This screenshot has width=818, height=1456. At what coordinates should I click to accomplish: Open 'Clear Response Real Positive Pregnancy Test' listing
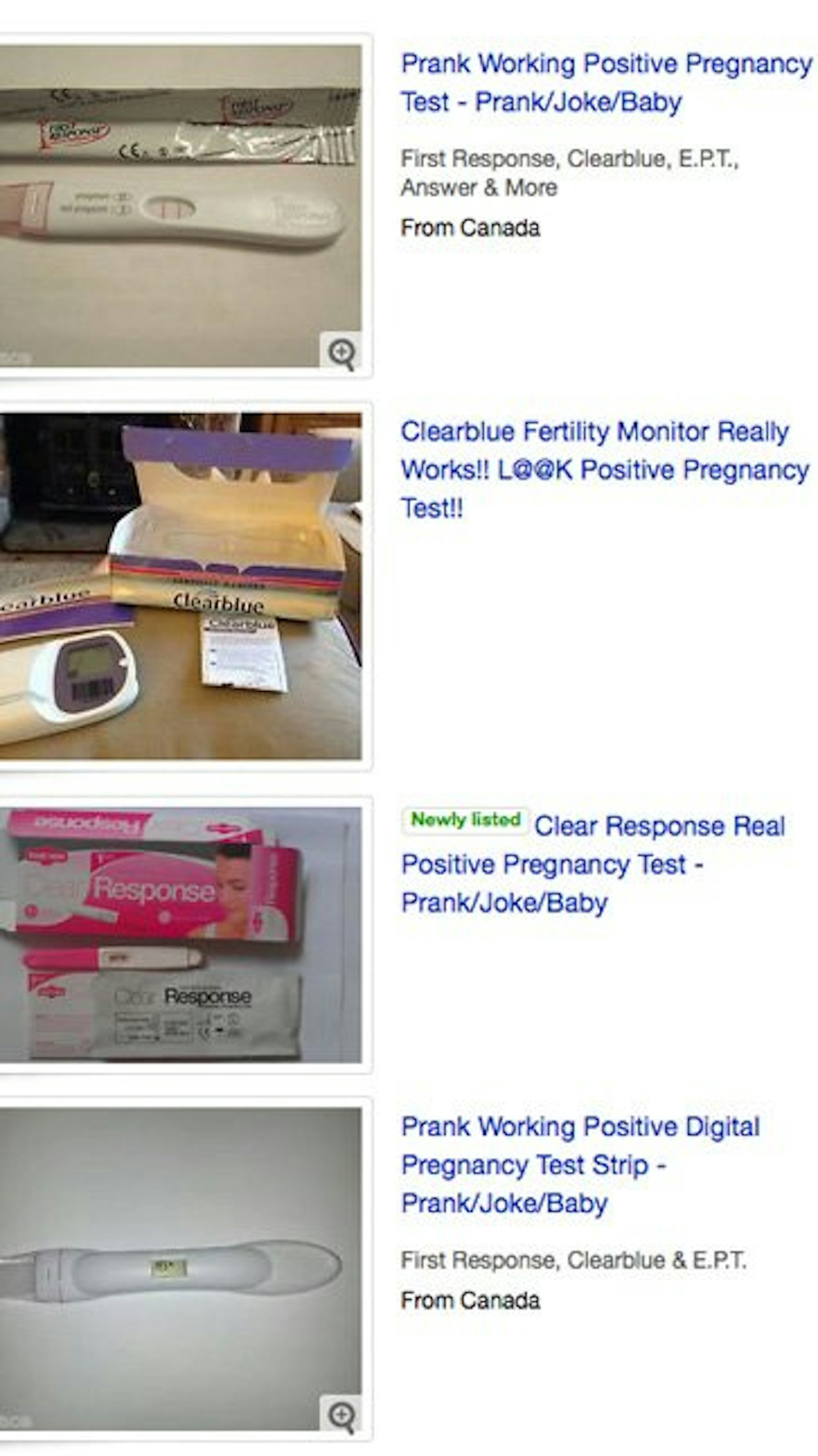(x=594, y=864)
